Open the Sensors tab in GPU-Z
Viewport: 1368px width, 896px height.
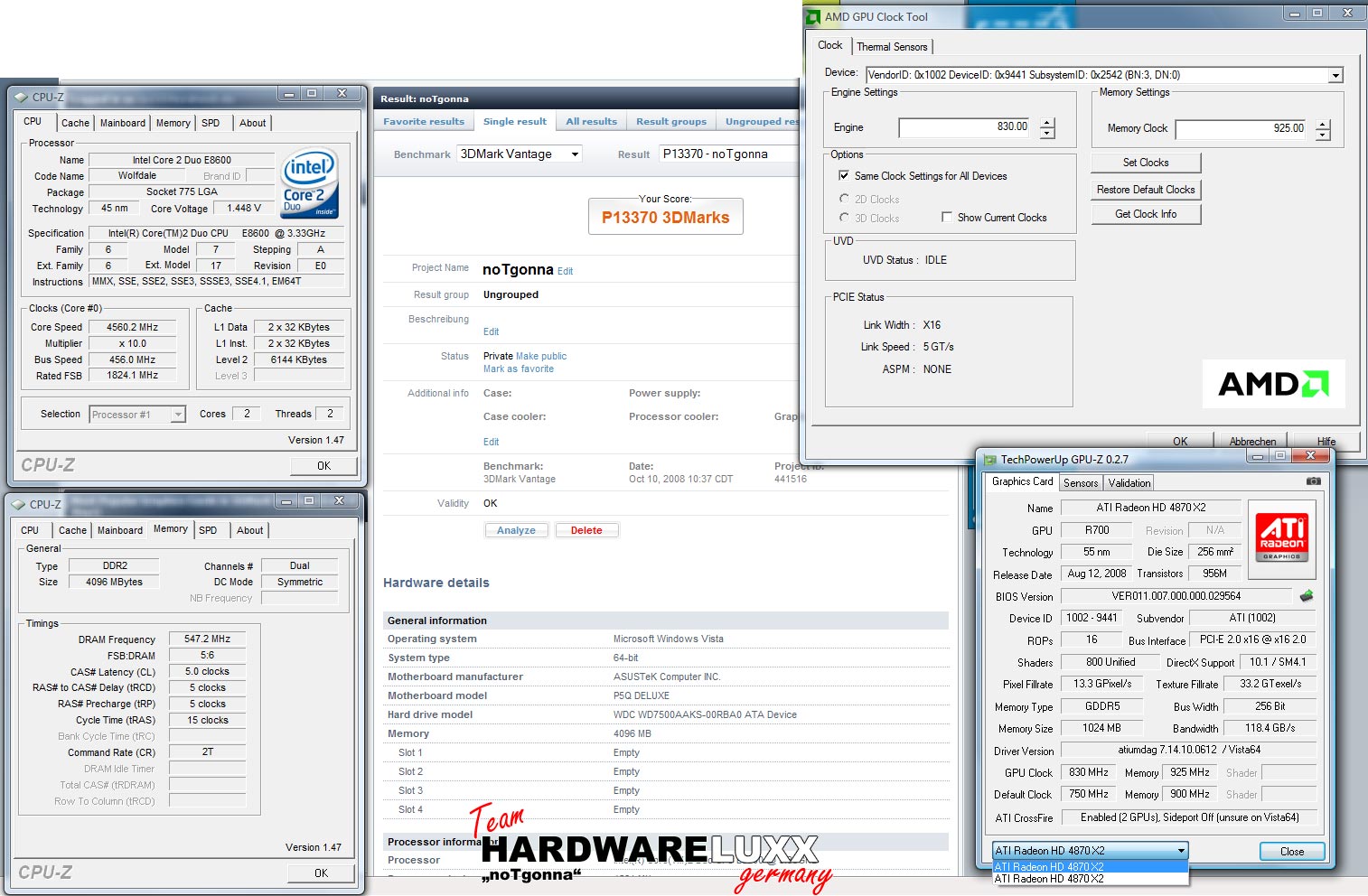1081,482
